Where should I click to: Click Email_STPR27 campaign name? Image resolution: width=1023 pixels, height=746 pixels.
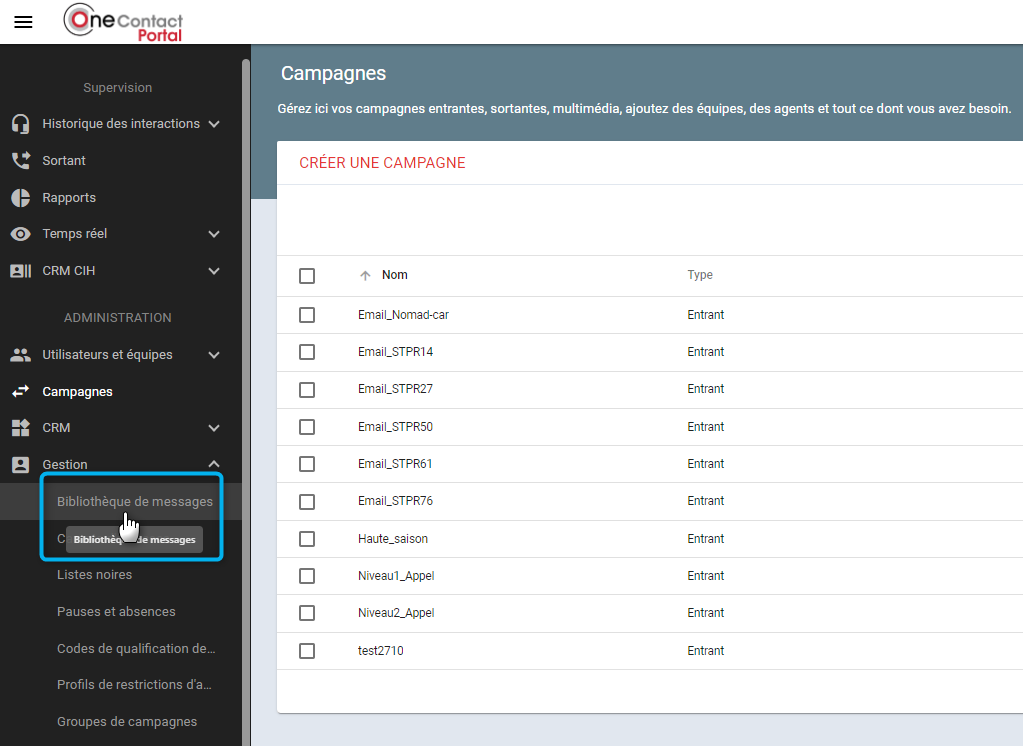click(395, 389)
